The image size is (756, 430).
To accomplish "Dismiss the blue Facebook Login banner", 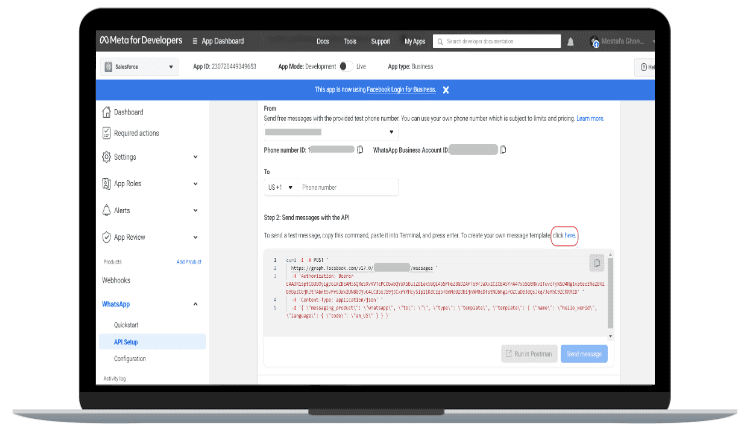I will 446,90.
